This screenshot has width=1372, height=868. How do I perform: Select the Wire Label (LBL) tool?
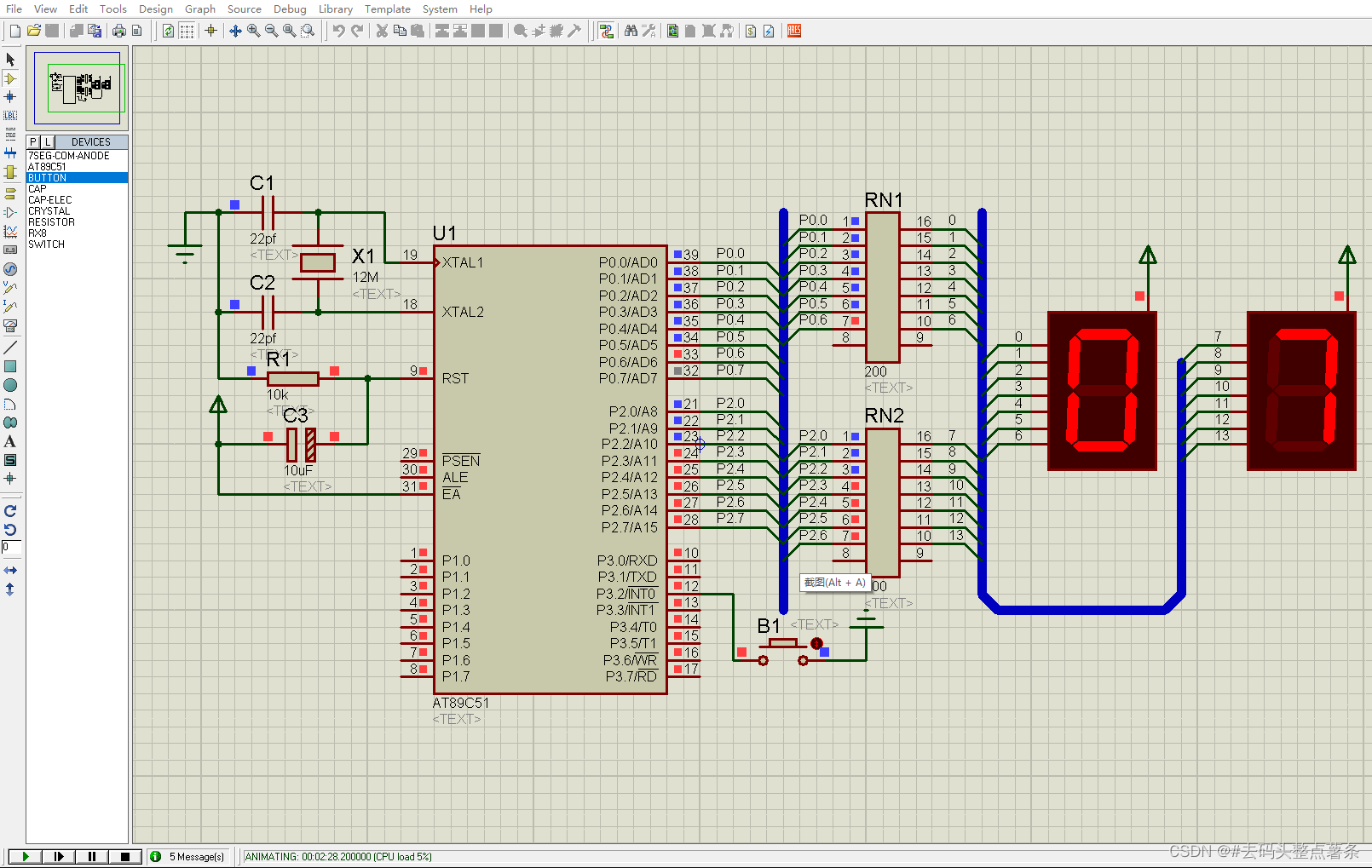click(x=10, y=115)
